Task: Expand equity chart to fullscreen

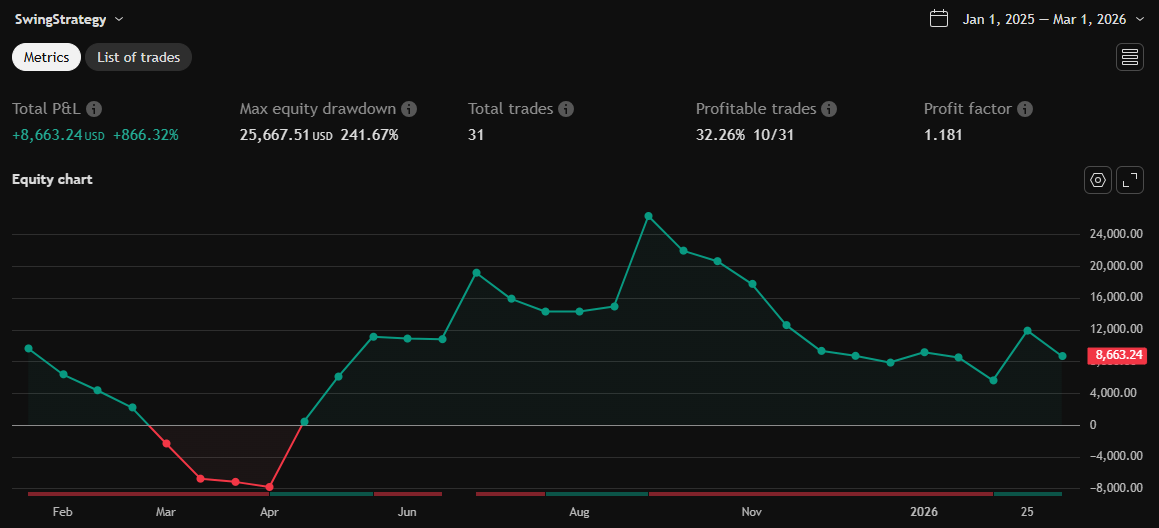Action: point(1130,180)
